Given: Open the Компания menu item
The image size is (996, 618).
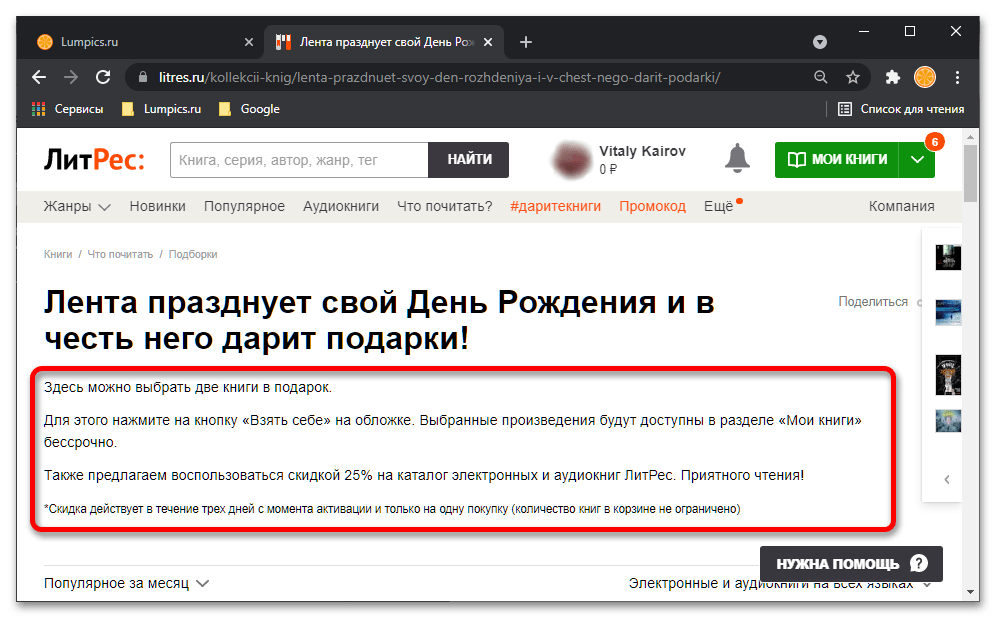Looking at the screenshot, I should click(x=901, y=206).
